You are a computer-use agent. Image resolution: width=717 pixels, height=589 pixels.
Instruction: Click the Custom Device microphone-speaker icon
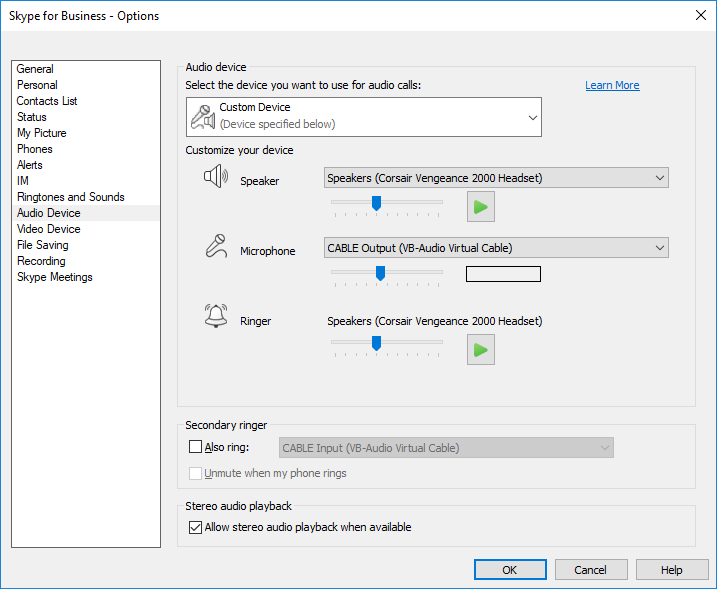point(203,117)
